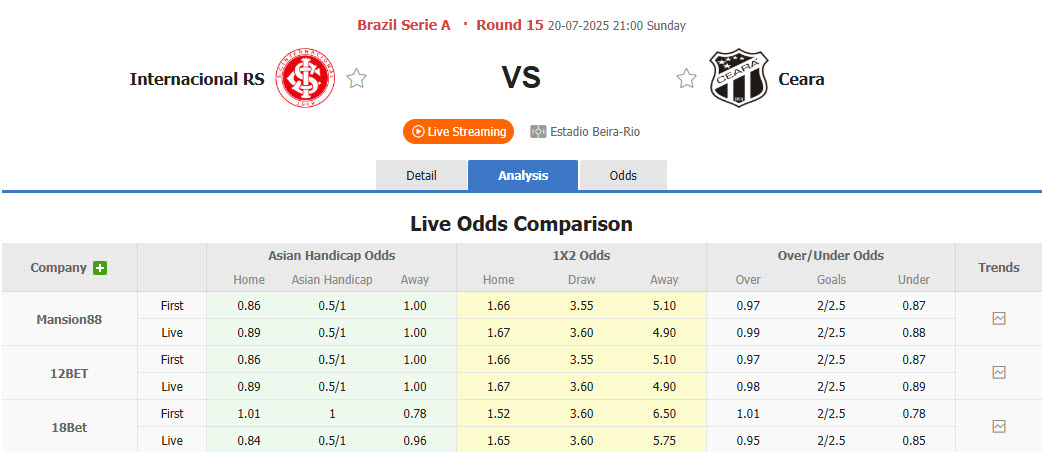Switch to the Detail tab
The width and height of the screenshot is (1042, 452).
(x=421, y=176)
